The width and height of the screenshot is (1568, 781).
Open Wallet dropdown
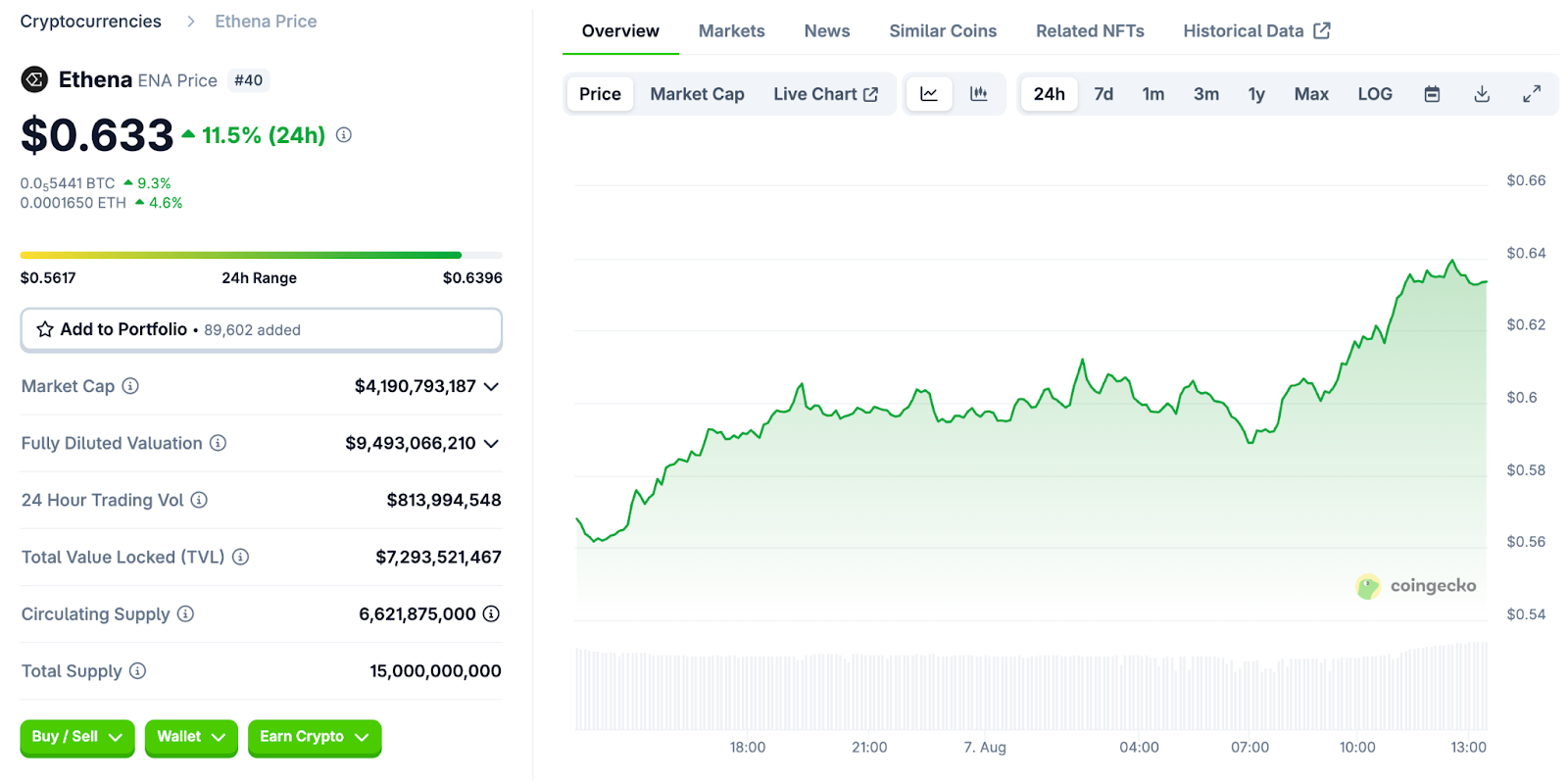[x=191, y=737]
